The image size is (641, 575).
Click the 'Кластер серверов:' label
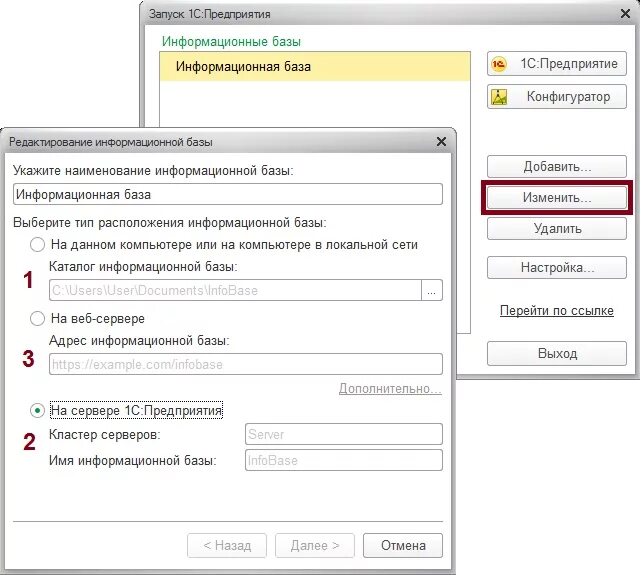pos(105,434)
